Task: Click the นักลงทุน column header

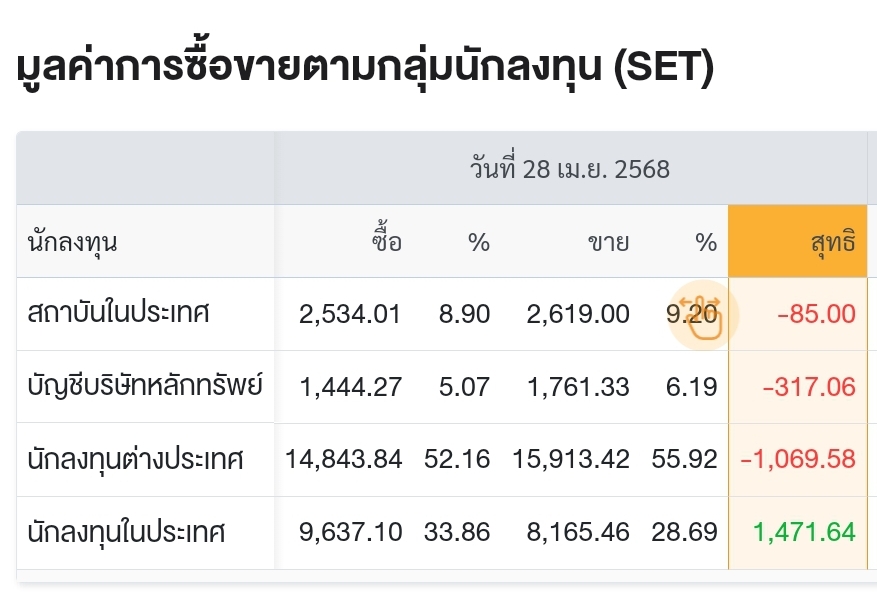Action: tap(73, 242)
